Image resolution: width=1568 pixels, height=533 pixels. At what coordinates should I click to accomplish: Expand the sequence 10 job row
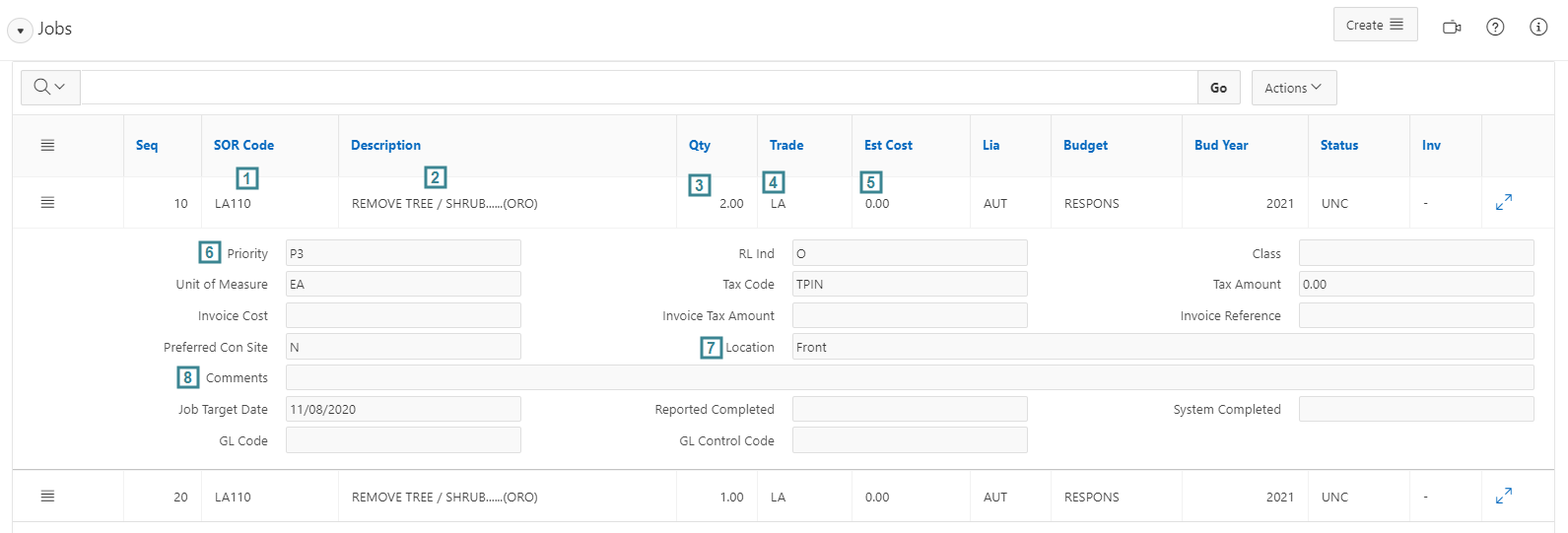click(x=1504, y=203)
